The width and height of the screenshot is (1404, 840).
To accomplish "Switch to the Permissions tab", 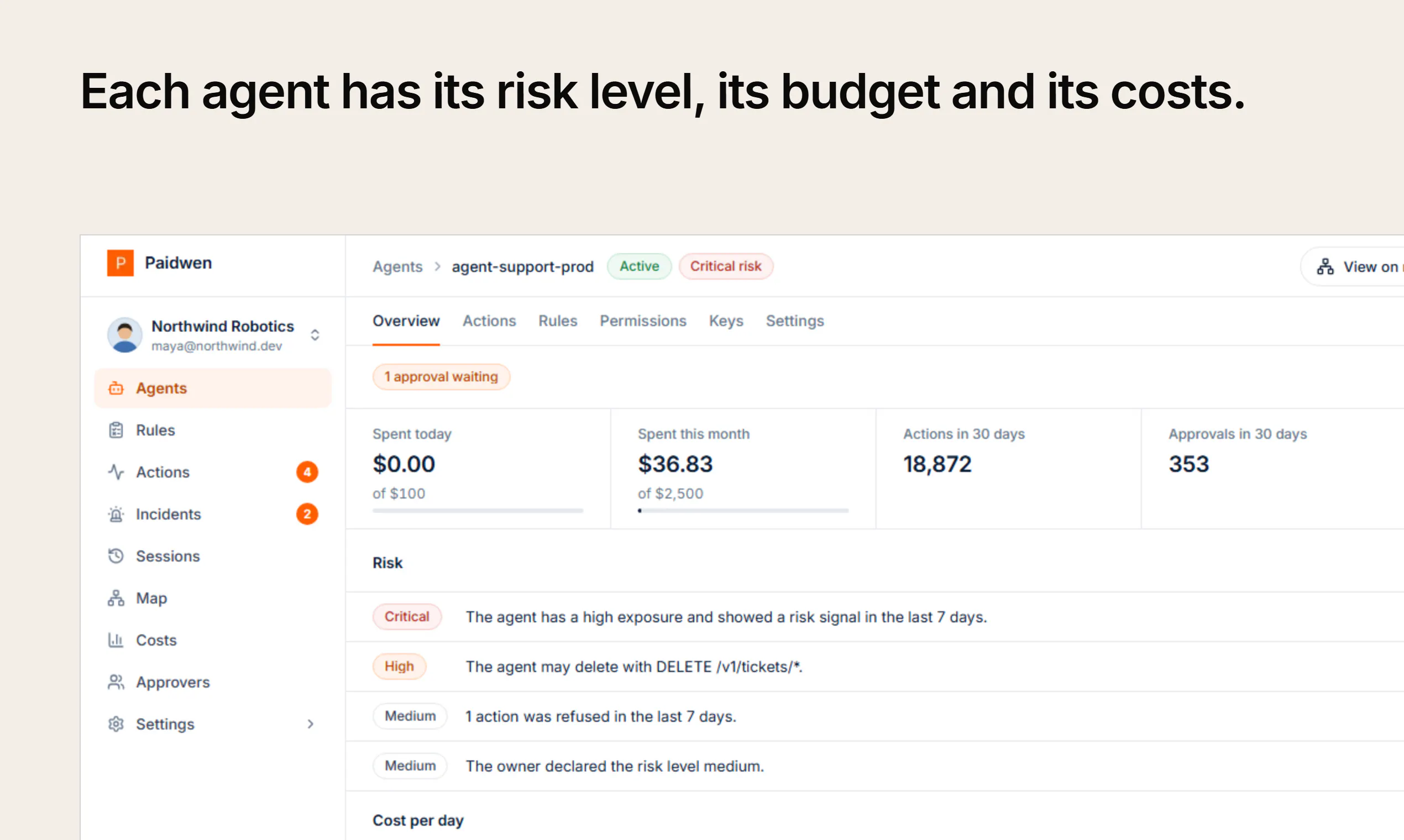I will [x=643, y=321].
